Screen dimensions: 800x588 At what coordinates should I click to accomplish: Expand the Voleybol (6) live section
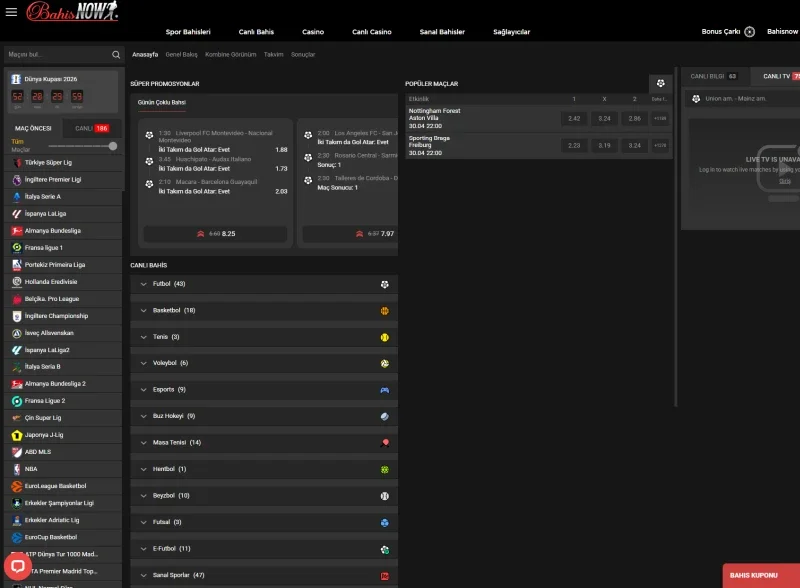coord(264,363)
